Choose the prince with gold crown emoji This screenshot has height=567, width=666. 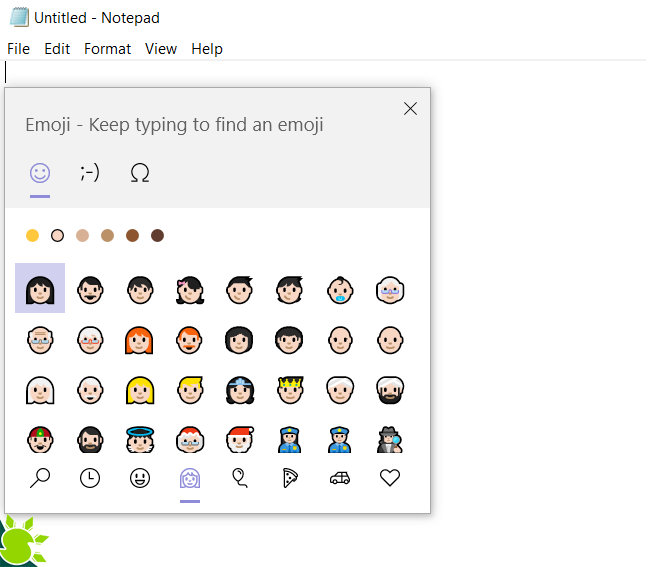click(x=290, y=390)
